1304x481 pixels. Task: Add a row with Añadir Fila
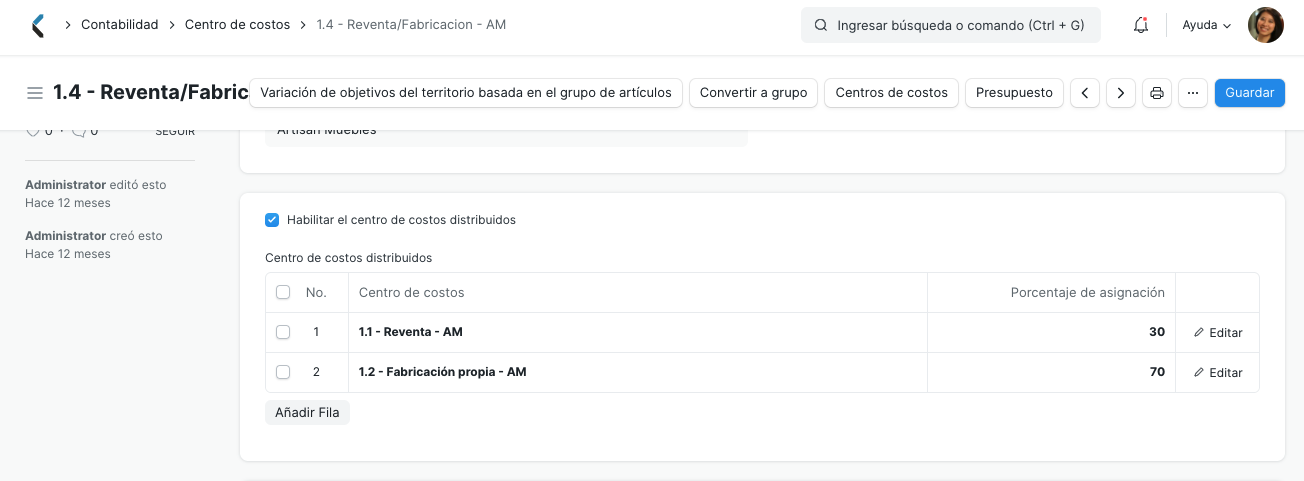pos(307,412)
